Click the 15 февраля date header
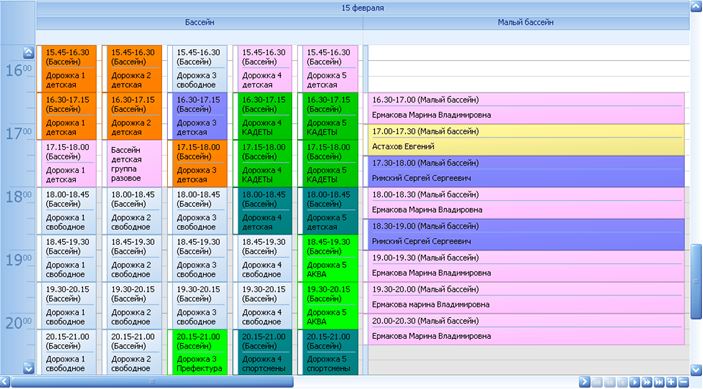Screen dimensions: 703x389 click(x=363, y=8)
